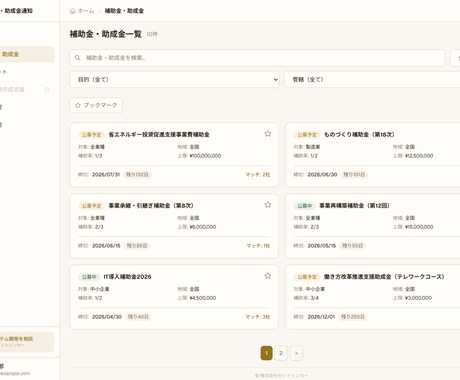Click 公募中 tag on IT導入補助金 card

89,277
